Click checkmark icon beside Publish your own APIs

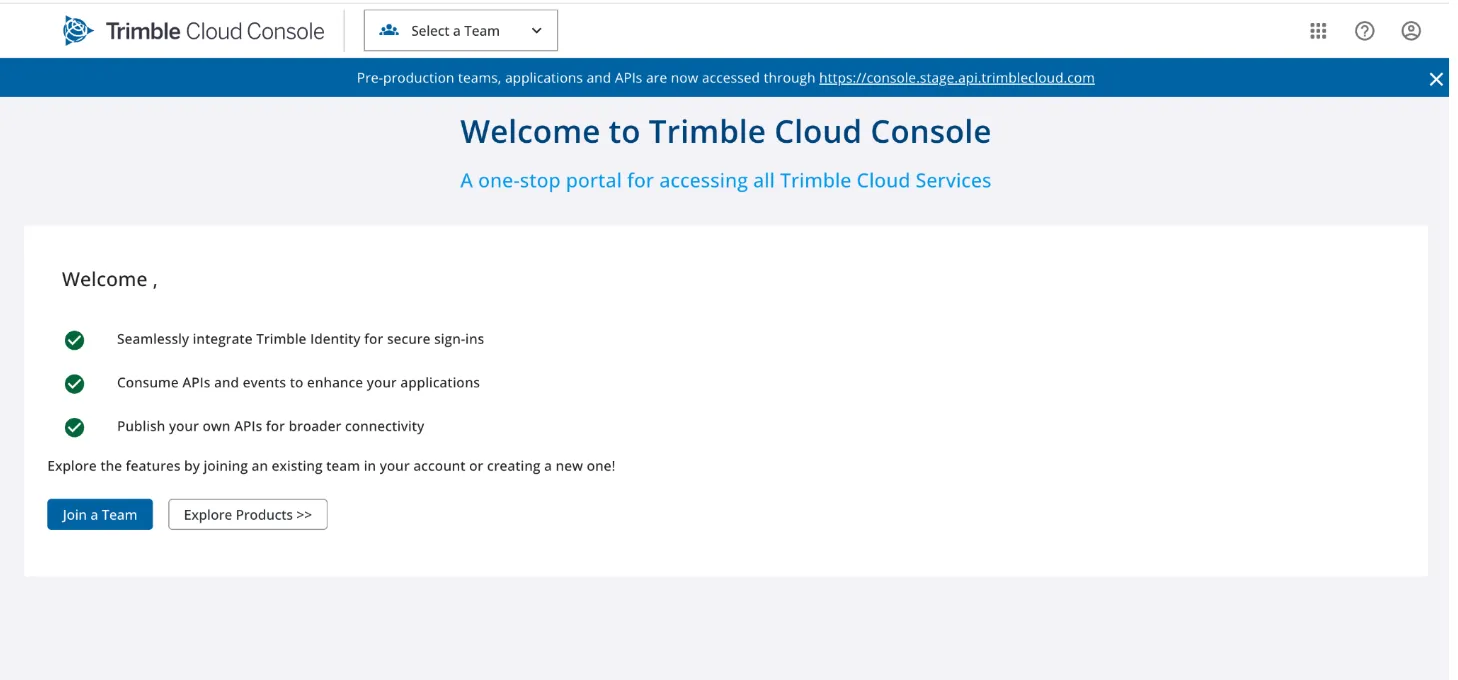tap(74, 427)
